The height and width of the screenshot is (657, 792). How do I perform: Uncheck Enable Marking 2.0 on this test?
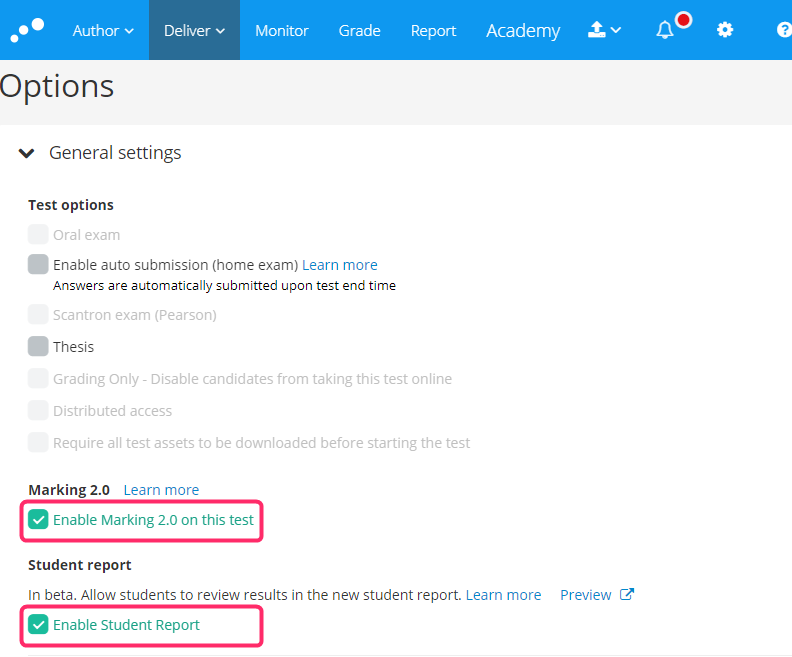38,519
